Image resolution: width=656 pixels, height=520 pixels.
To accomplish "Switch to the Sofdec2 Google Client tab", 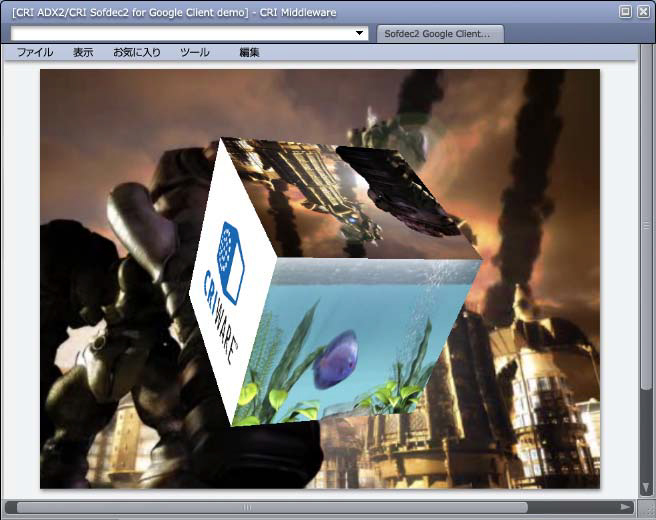I will click(440, 34).
